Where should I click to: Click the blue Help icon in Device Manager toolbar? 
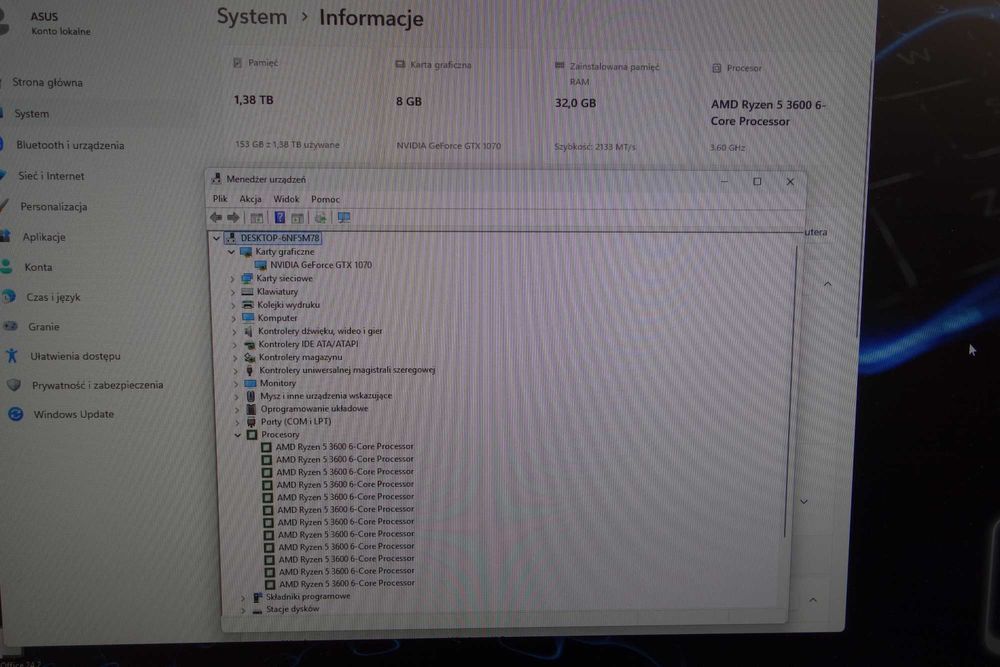[279, 217]
